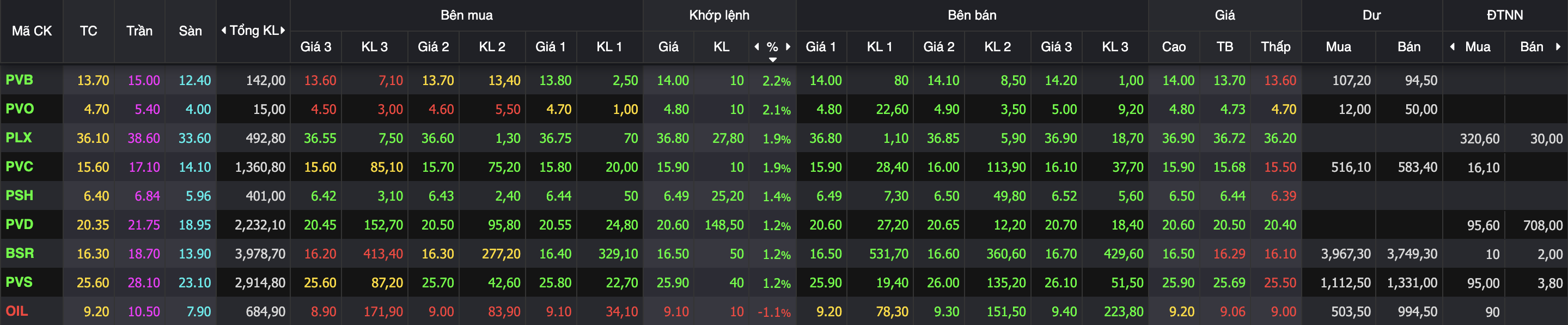Select the OIL ticker in red

click(x=17, y=311)
